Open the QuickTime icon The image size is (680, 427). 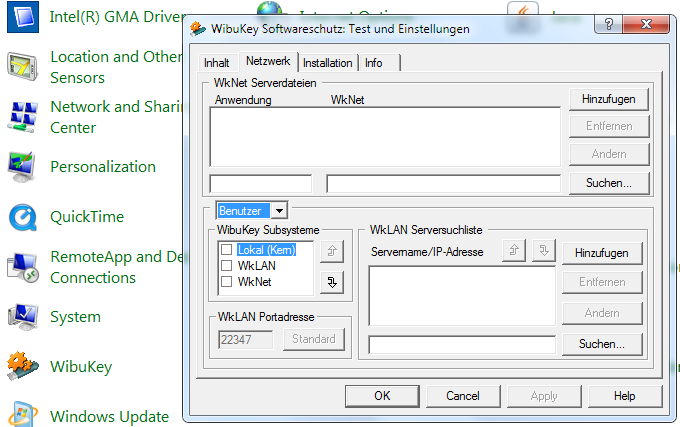23,217
